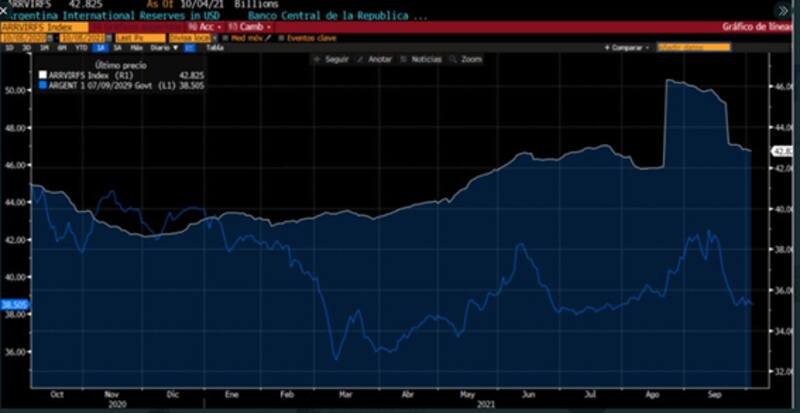
Task: Select the YTD time range tab
Action: pos(82,47)
